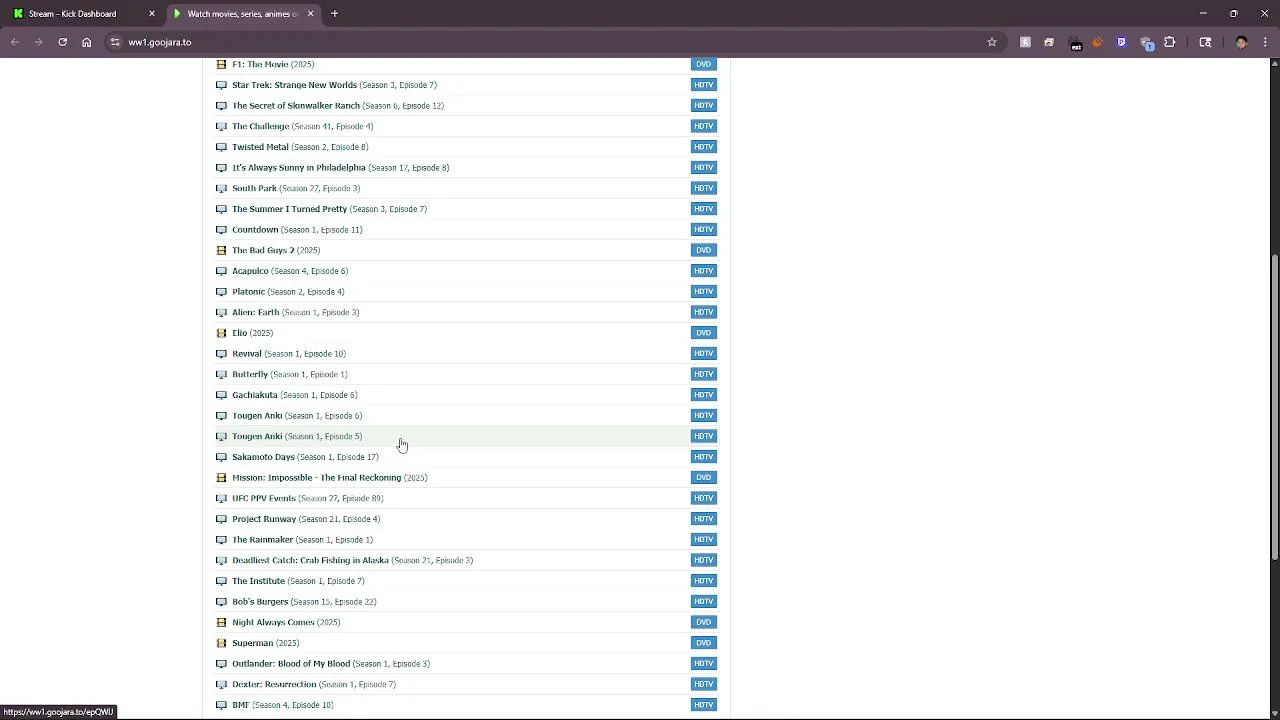Click the HDTV badge on Twisted Metal row
Viewport: 1280px width, 720px height.
point(703,147)
